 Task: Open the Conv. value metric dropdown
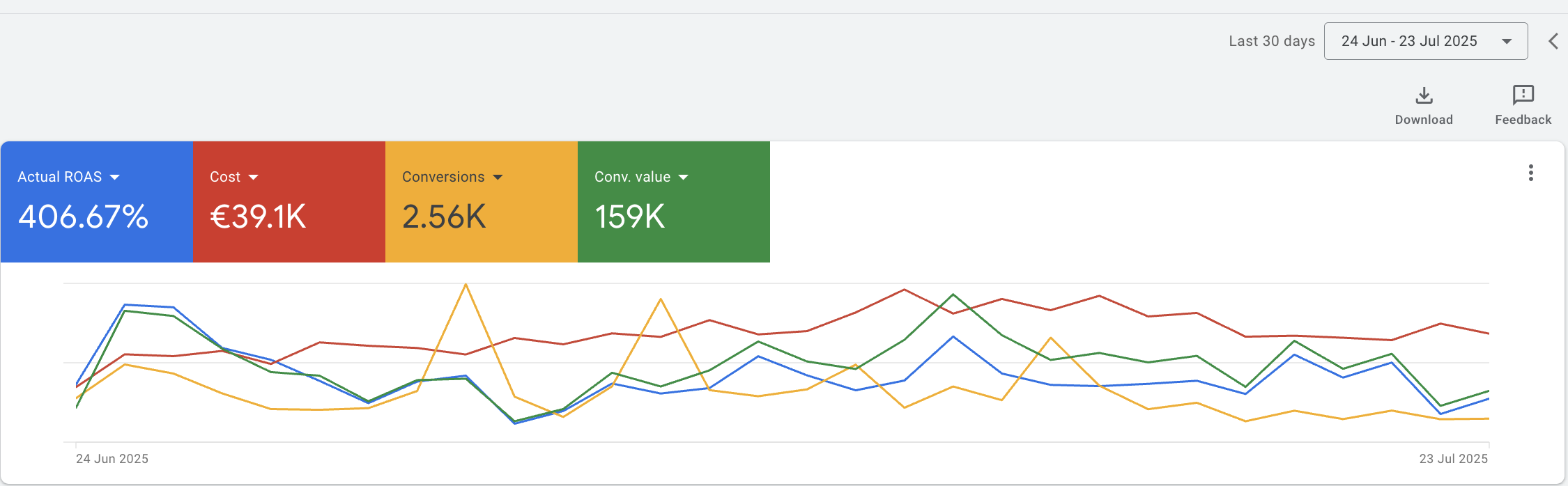coord(683,178)
